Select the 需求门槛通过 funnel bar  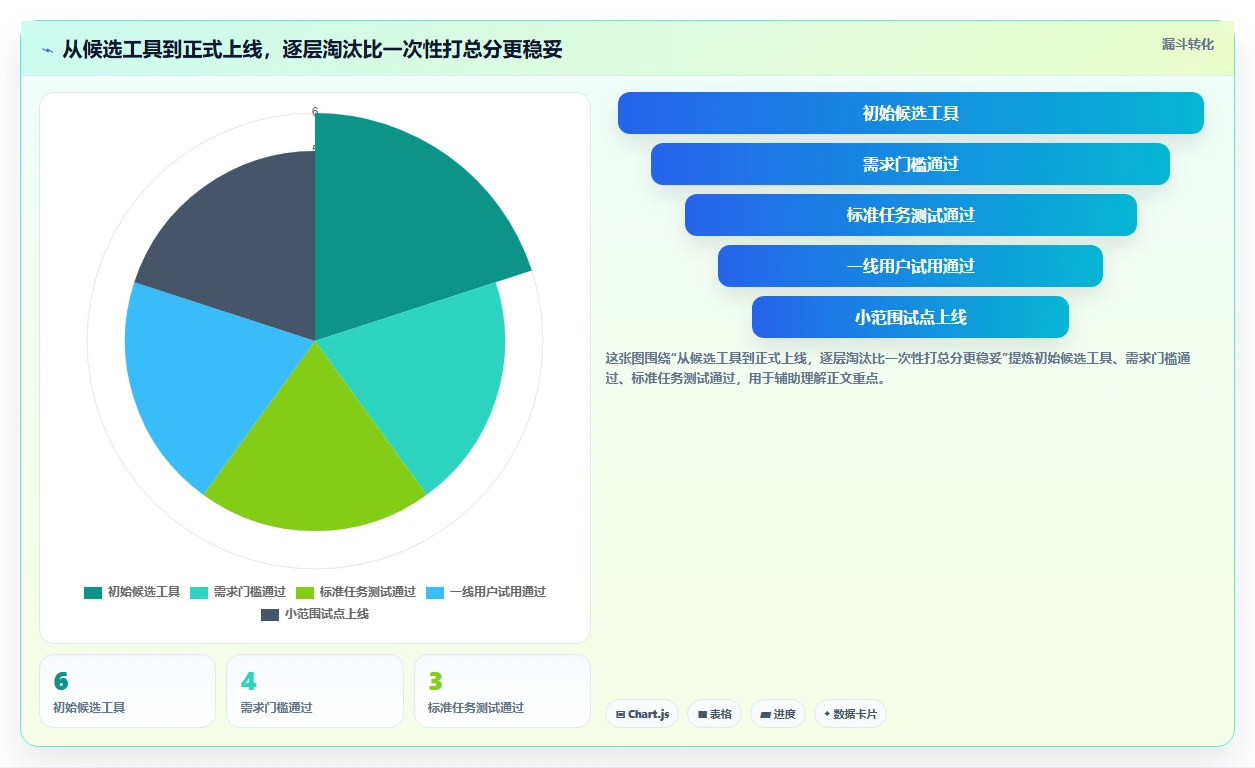click(911, 164)
